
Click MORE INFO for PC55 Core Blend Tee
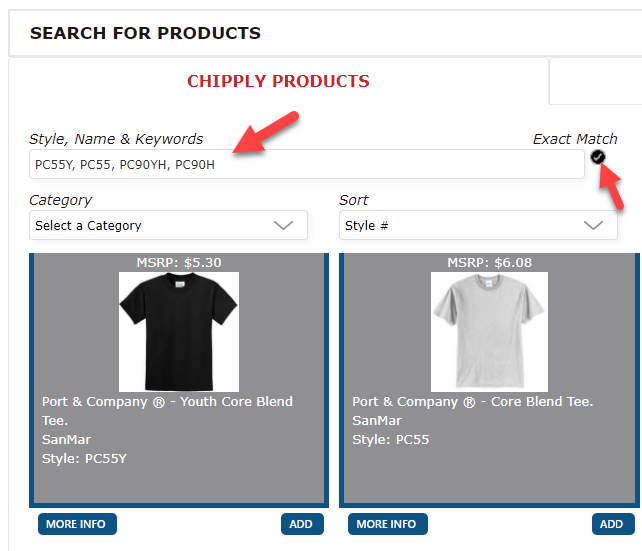click(x=388, y=524)
